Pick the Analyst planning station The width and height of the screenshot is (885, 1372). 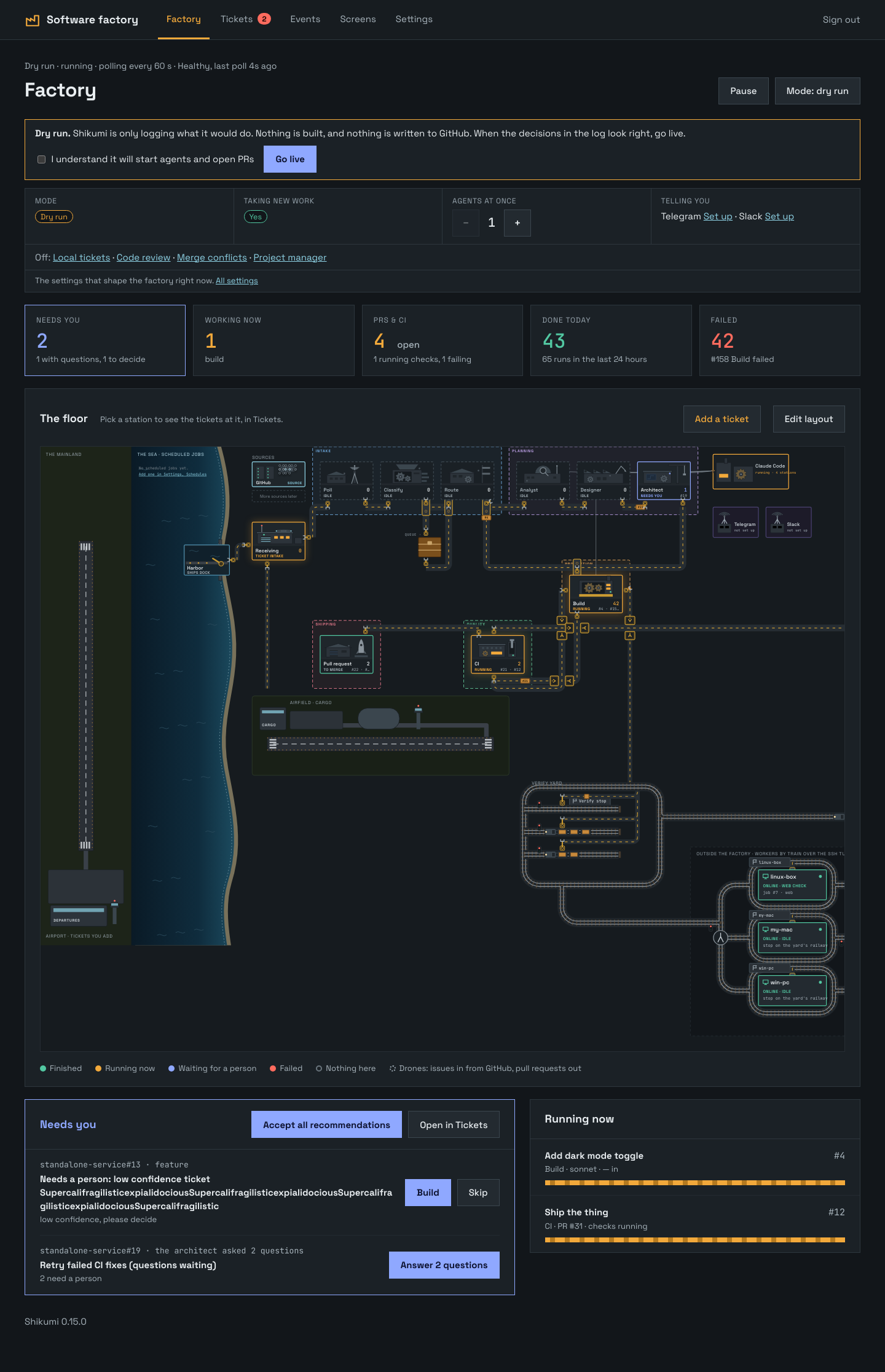click(x=543, y=480)
